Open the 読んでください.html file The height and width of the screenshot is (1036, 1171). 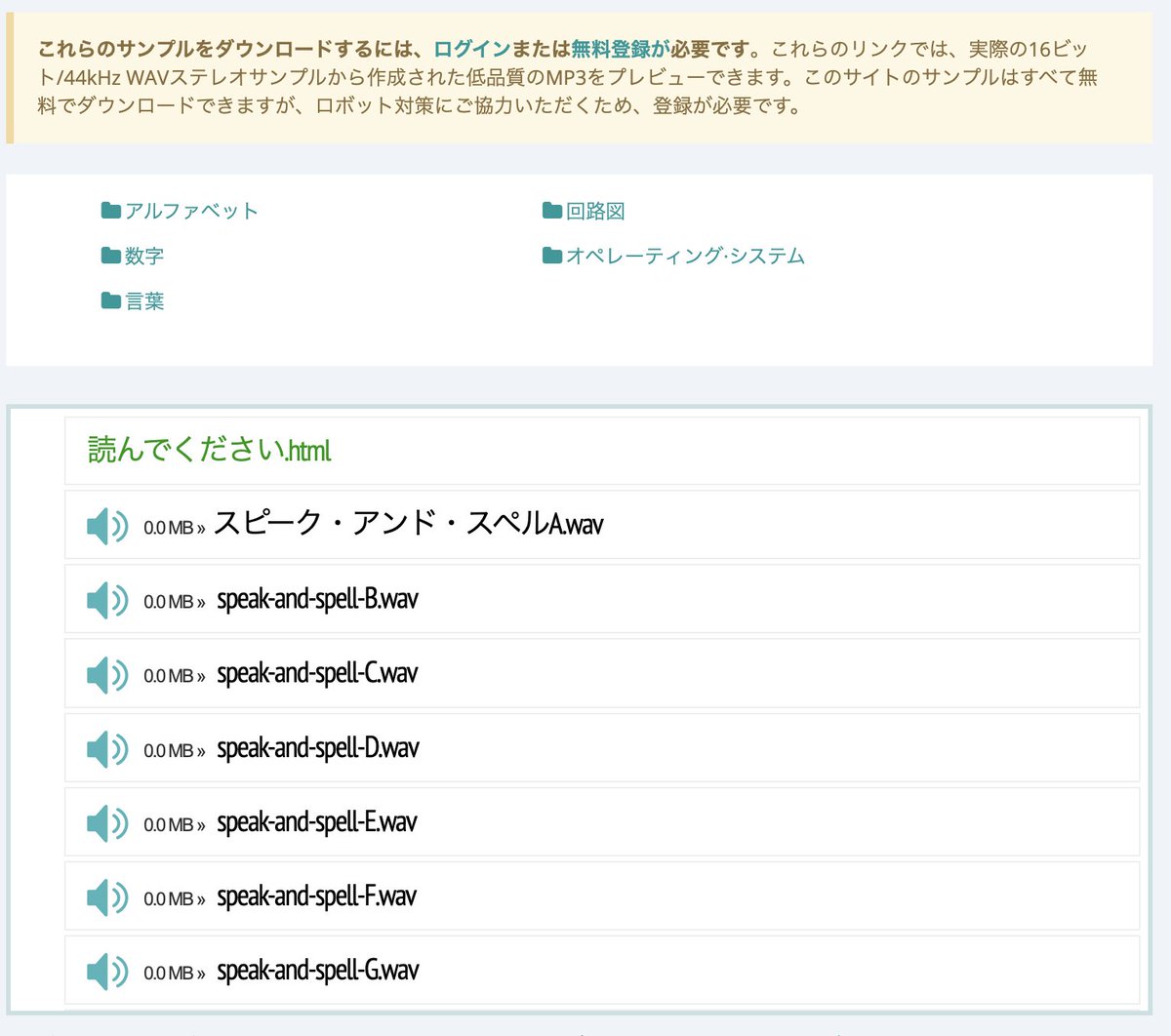point(210,450)
